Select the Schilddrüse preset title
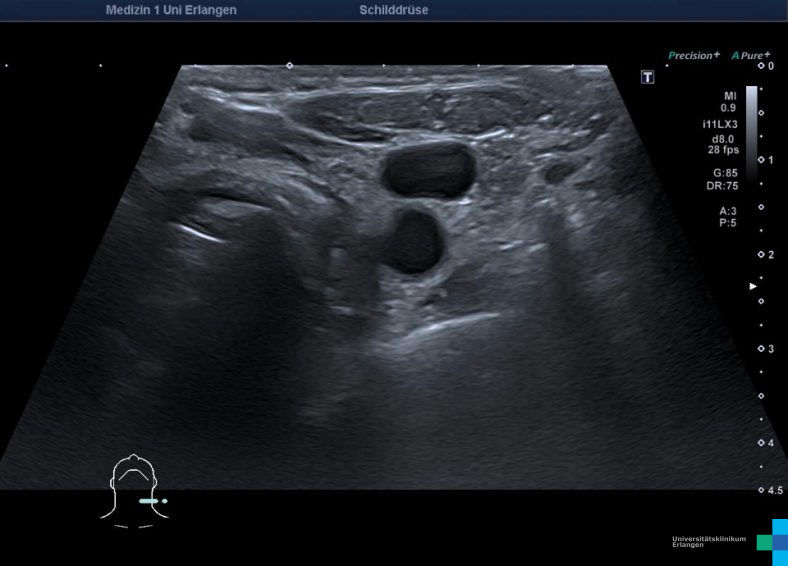Image resolution: width=788 pixels, height=566 pixels. coord(394,10)
